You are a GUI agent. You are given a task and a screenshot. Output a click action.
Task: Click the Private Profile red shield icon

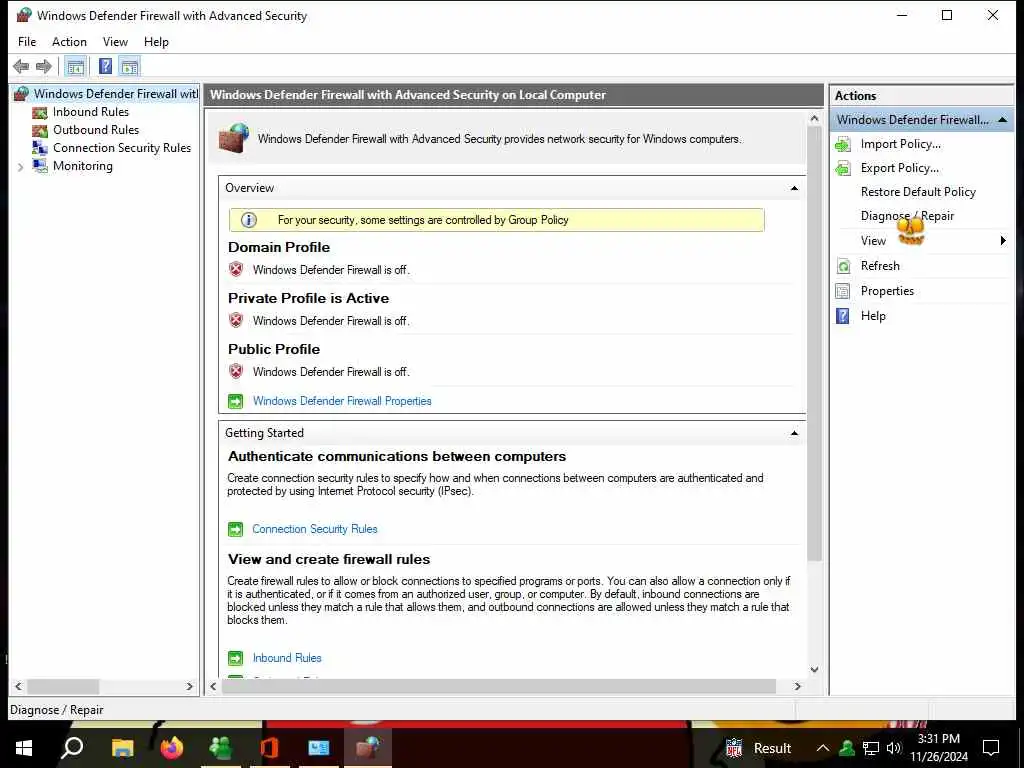pos(236,320)
